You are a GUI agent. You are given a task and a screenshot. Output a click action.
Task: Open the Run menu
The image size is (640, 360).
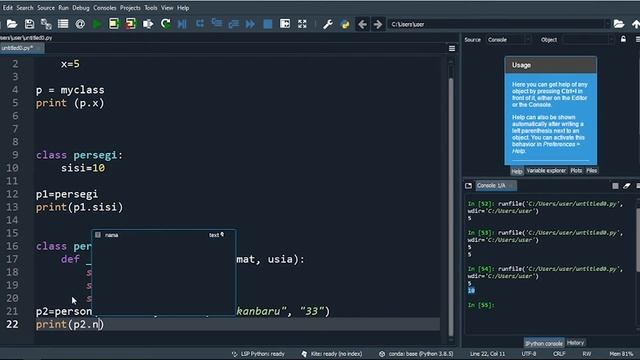click(63, 8)
